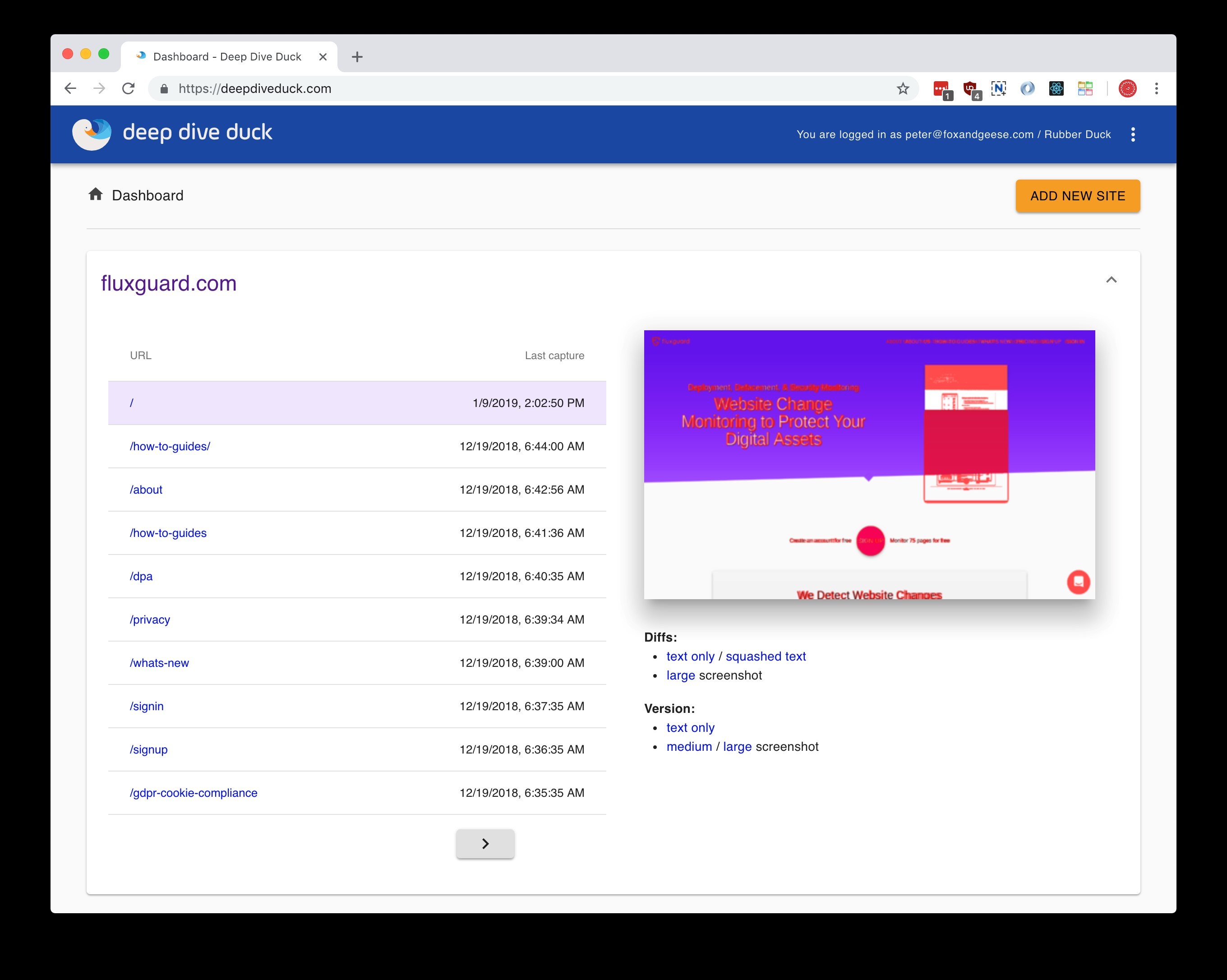The height and width of the screenshot is (980, 1227).
Task: Click the ADD NEW SITE button
Action: 1078,196
